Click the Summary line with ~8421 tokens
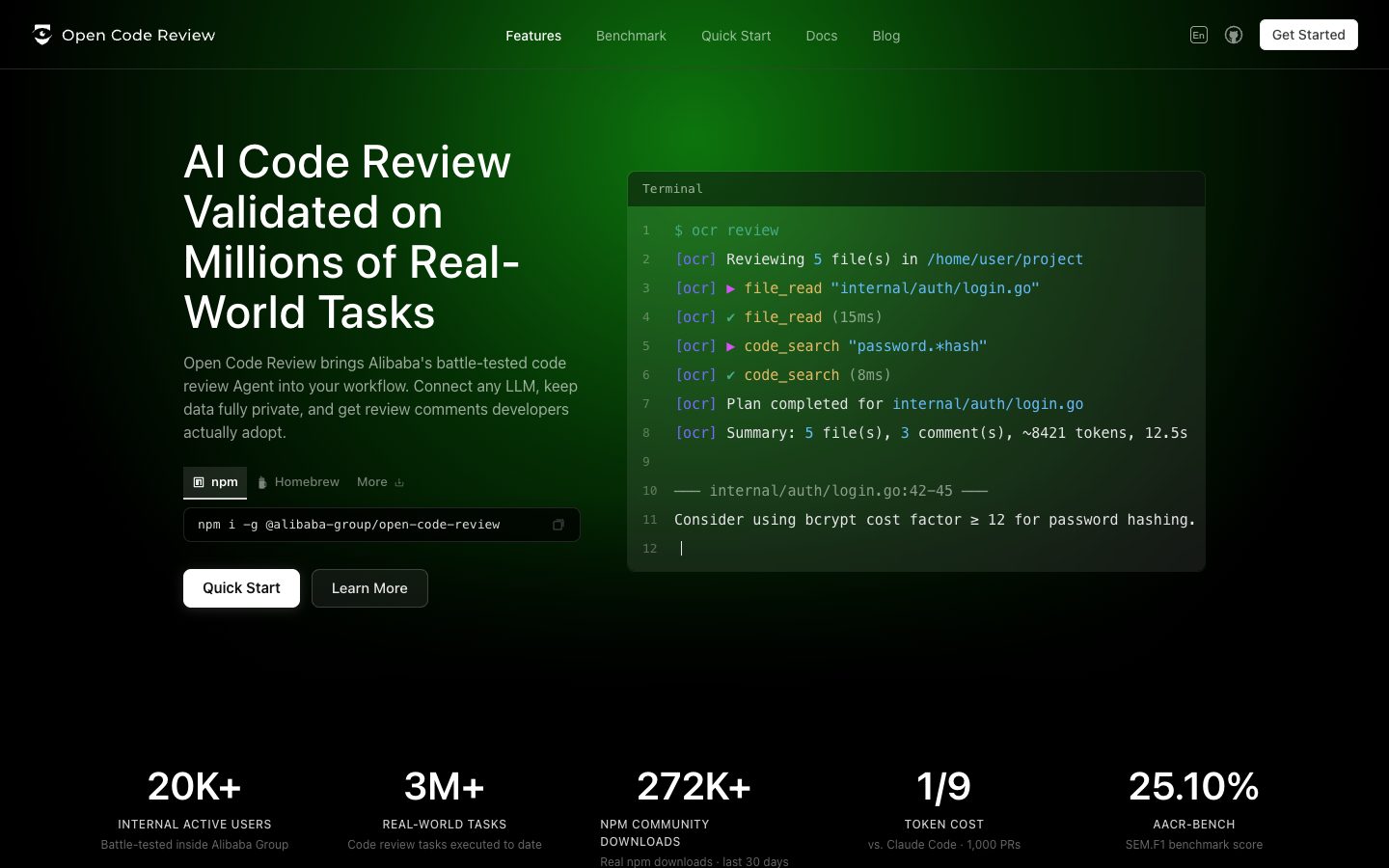This screenshot has width=1389, height=868. click(931, 433)
